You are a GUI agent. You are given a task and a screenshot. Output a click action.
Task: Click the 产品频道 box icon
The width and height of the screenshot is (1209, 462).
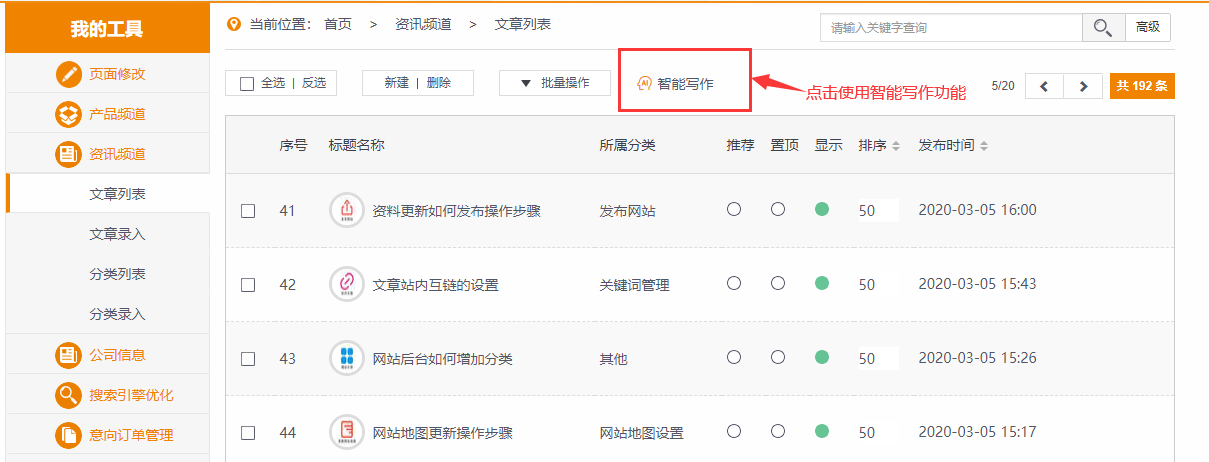(68, 114)
